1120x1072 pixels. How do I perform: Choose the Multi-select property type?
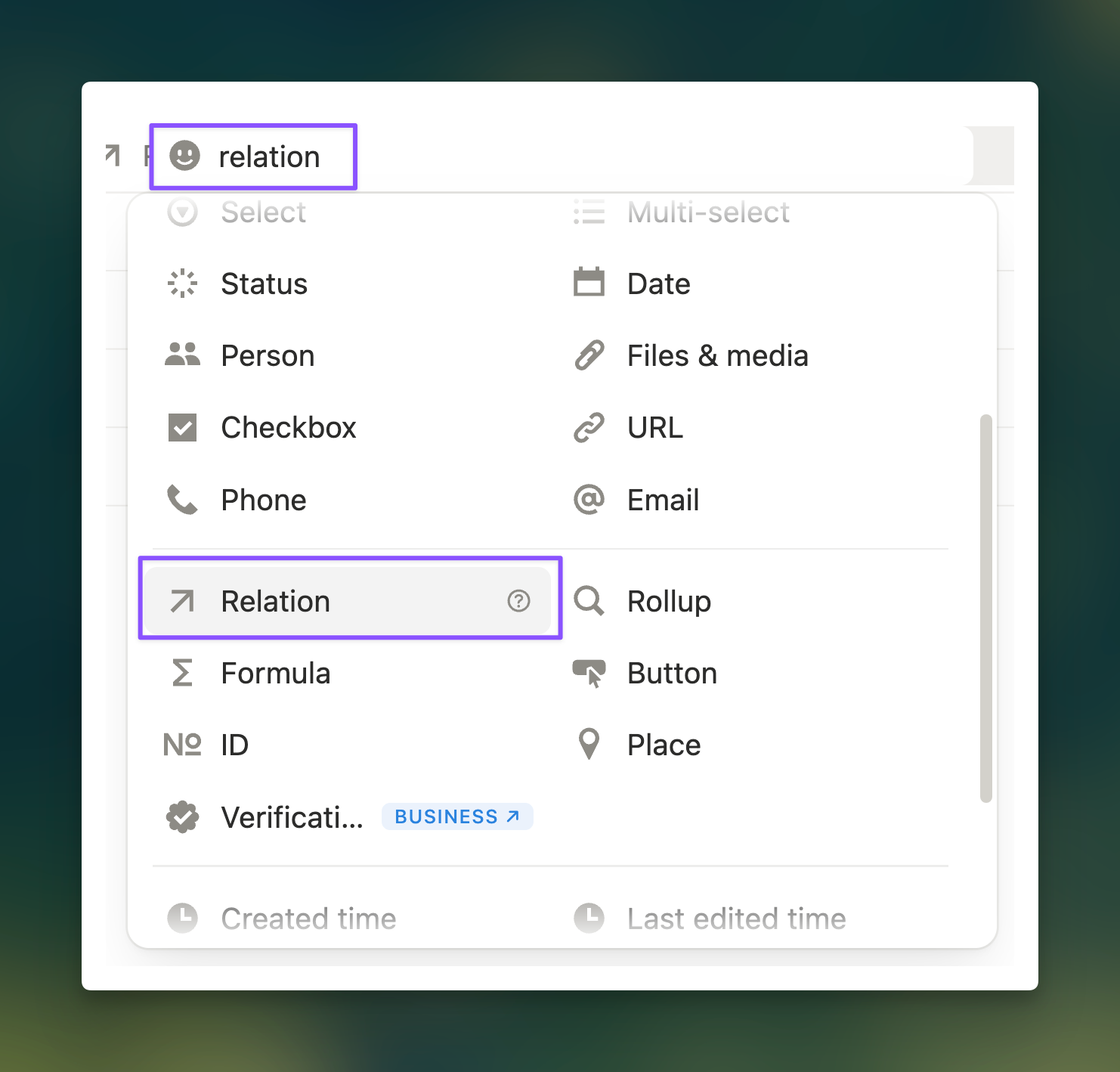[707, 212]
